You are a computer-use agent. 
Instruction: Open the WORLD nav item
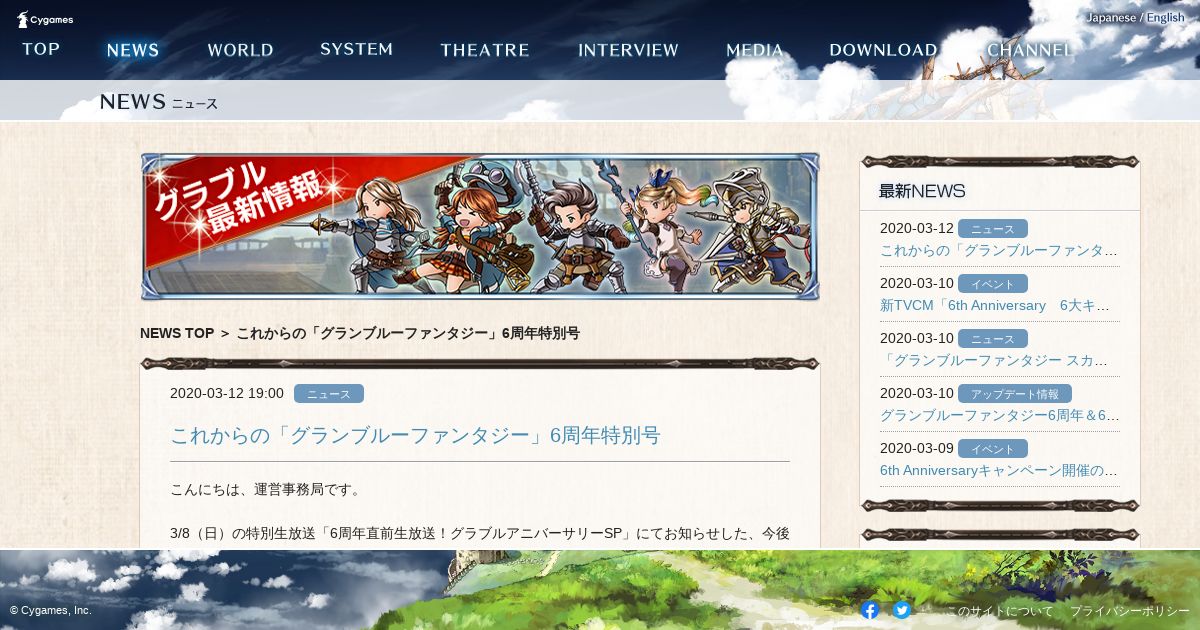coord(240,50)
